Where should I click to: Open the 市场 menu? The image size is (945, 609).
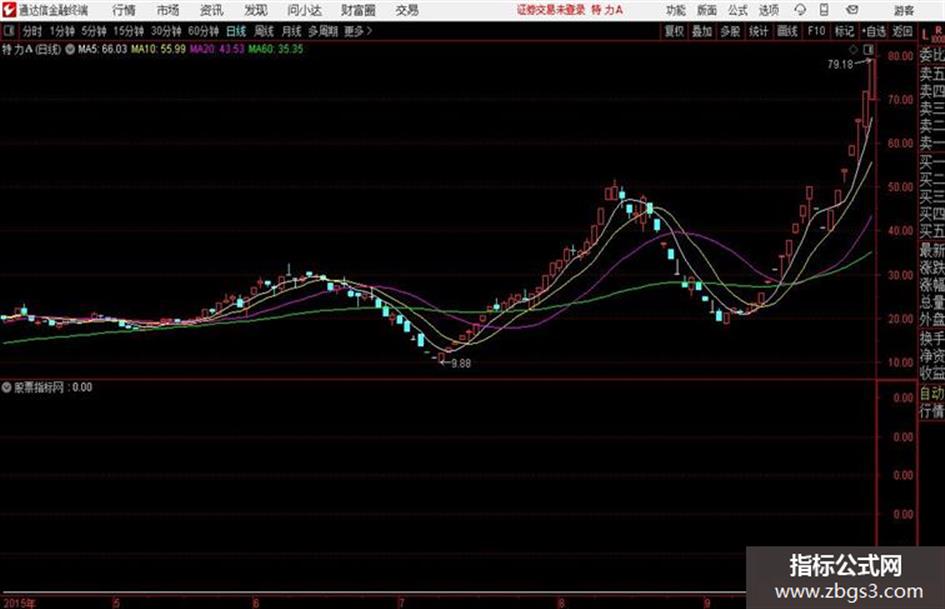168,10
